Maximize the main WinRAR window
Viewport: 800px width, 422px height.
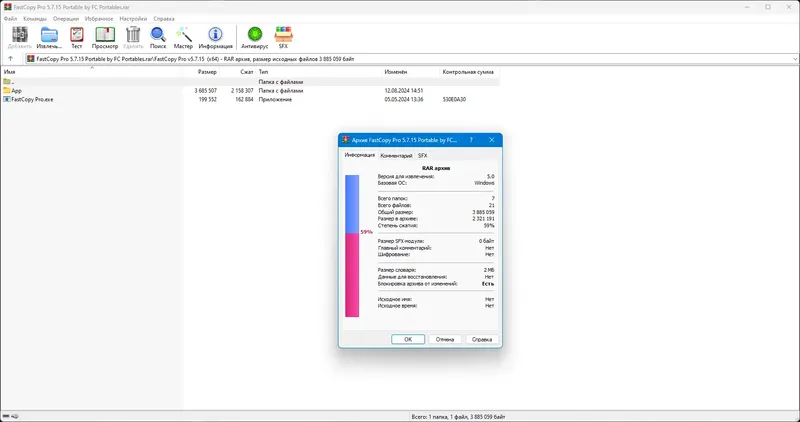point(768,7)
